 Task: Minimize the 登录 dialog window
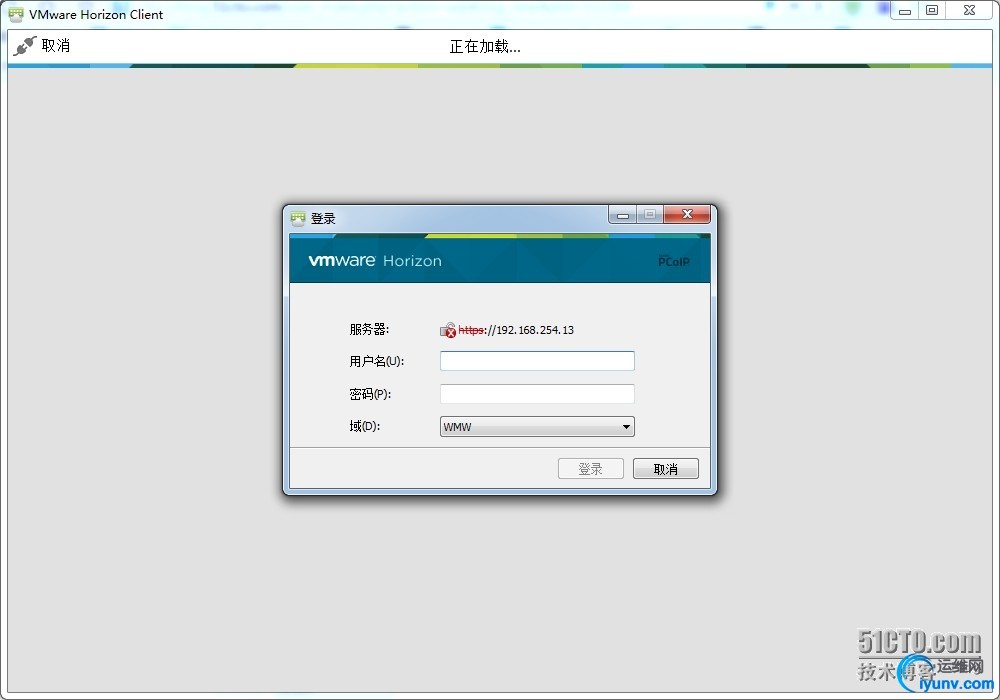(x=622, y=215)
